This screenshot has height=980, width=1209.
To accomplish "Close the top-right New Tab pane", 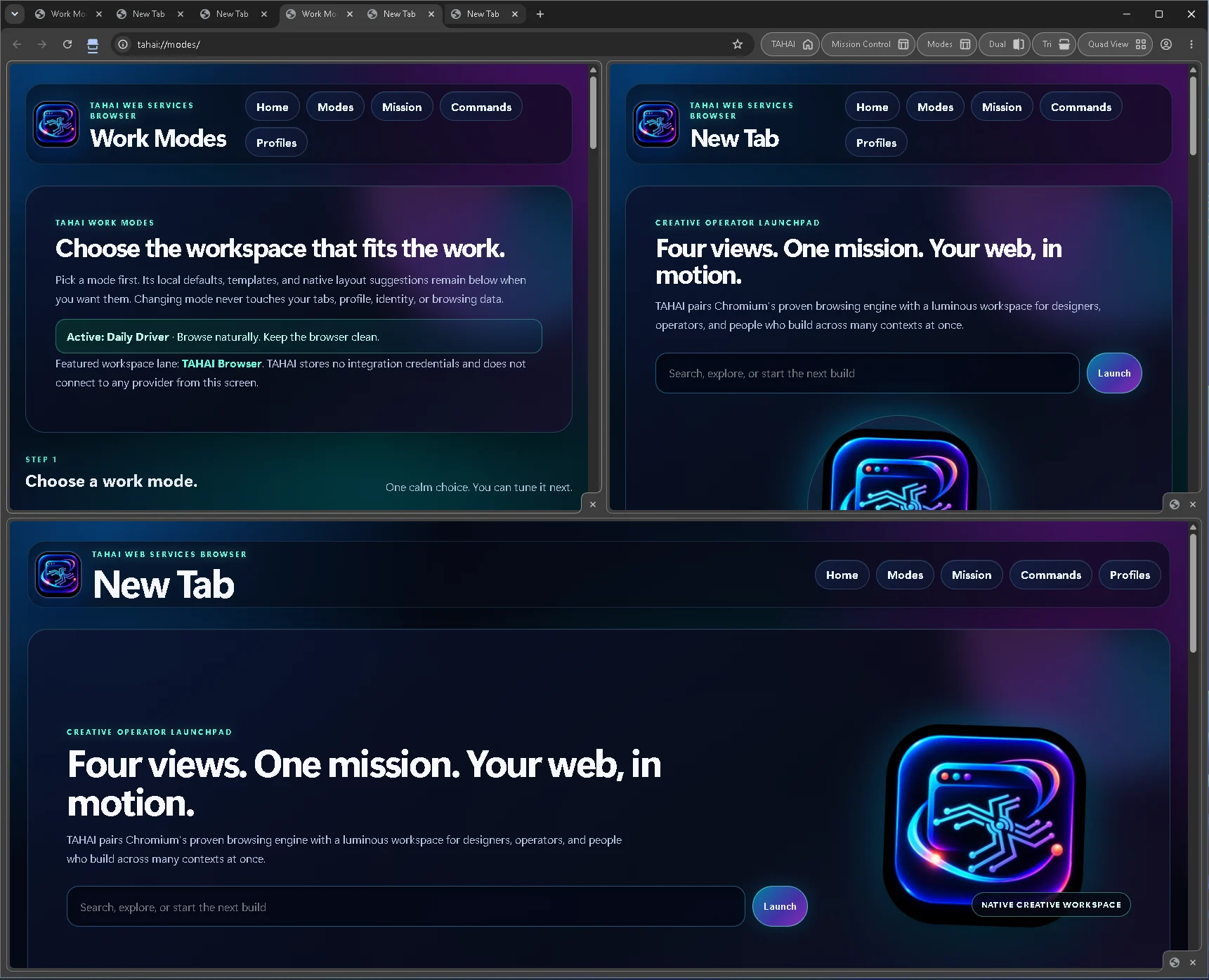I will (x=1193, y=504).
